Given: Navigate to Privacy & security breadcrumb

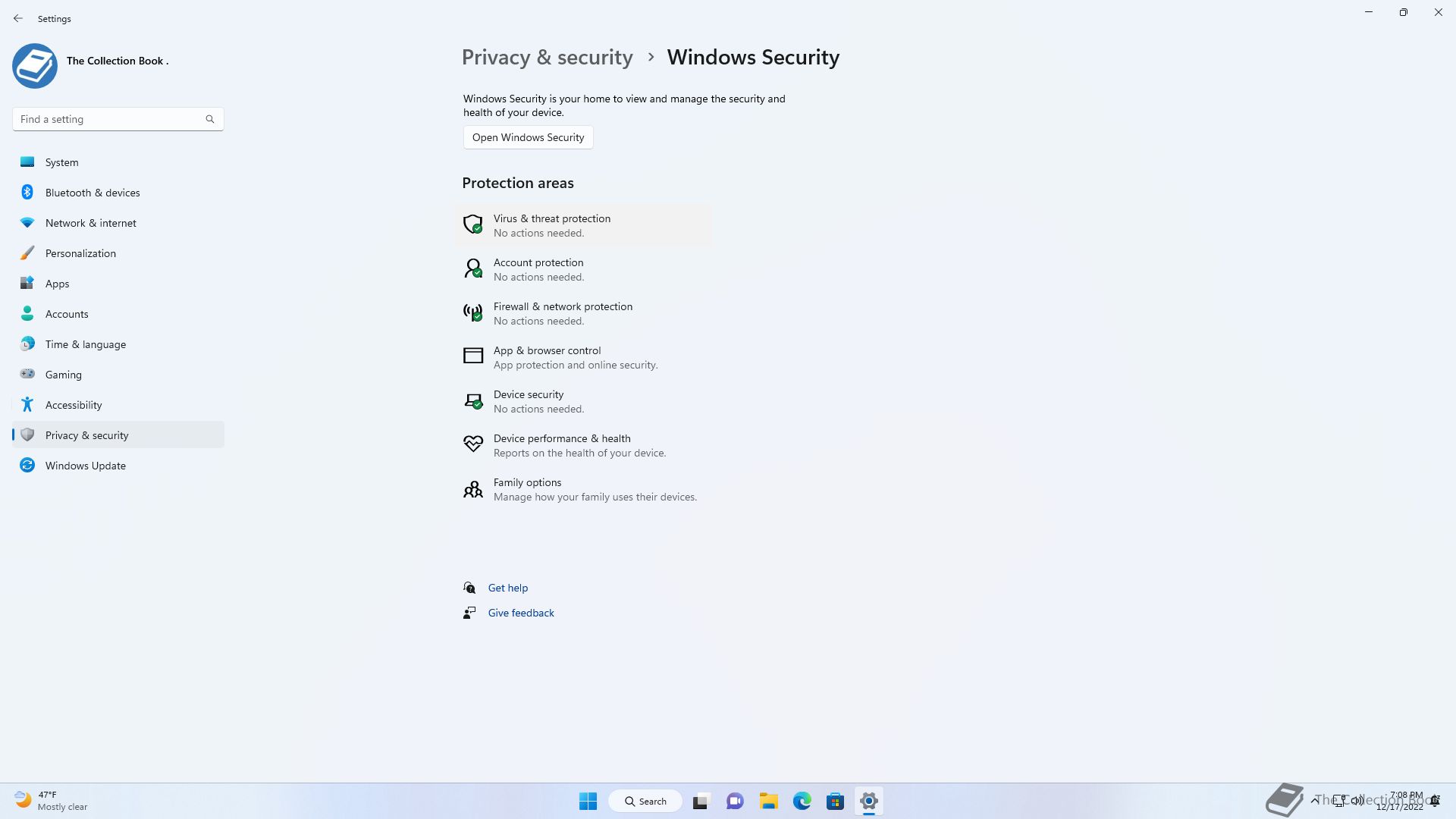Looking at the screenshot, I should [x=547, y=58].
